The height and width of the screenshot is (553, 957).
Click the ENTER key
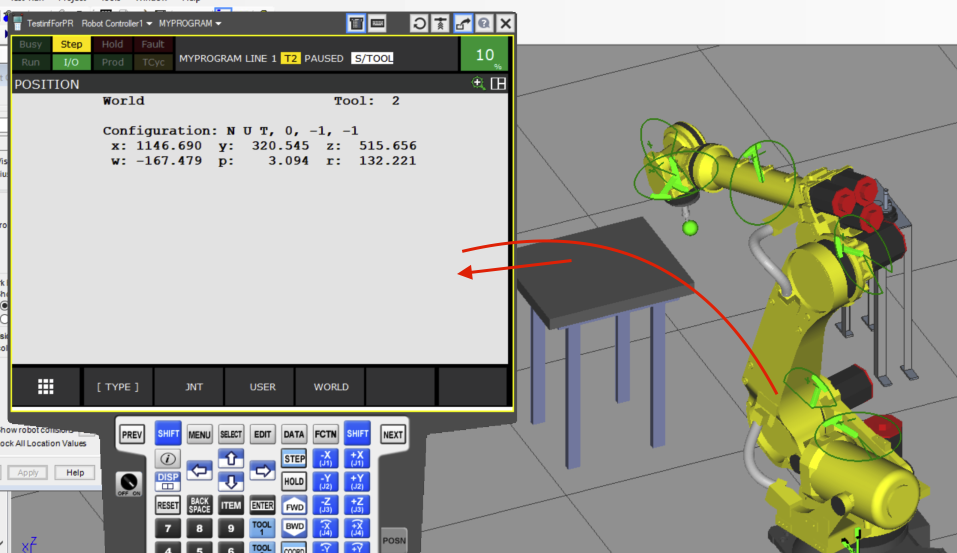pos(262,505)
